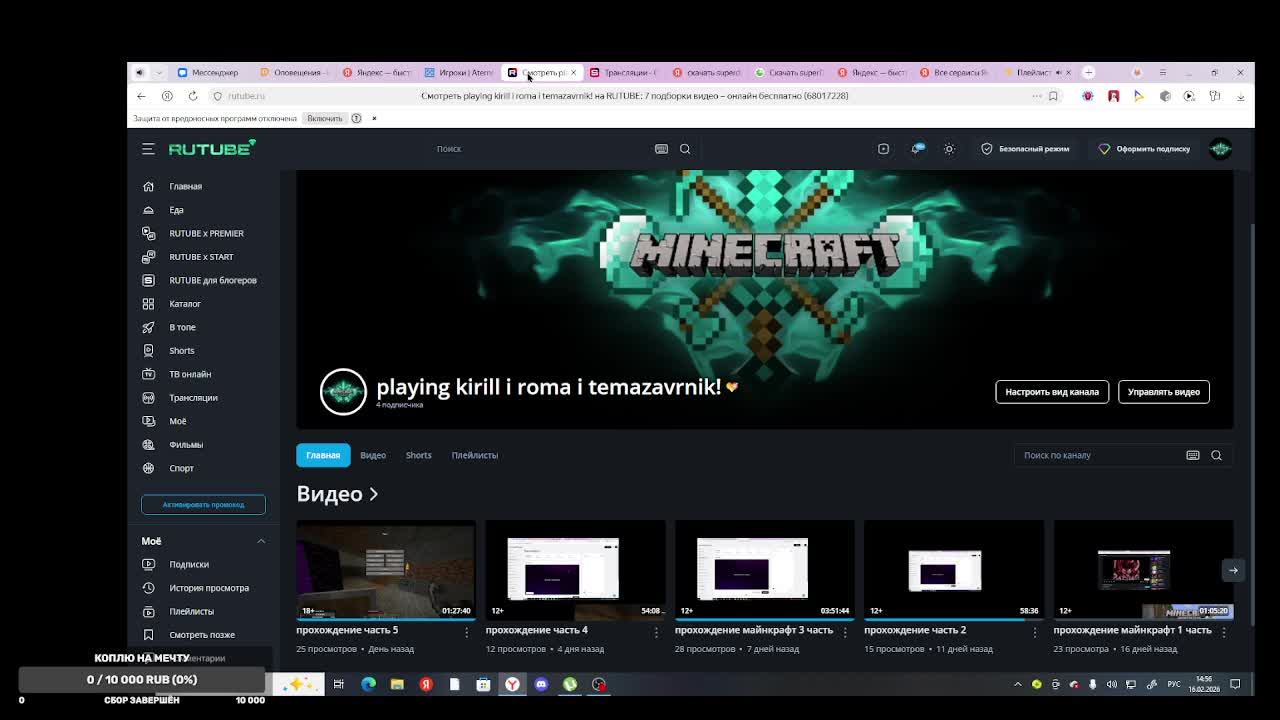Go back in the browser
The image size is (1280, 720).
click(x=141, y=96)
